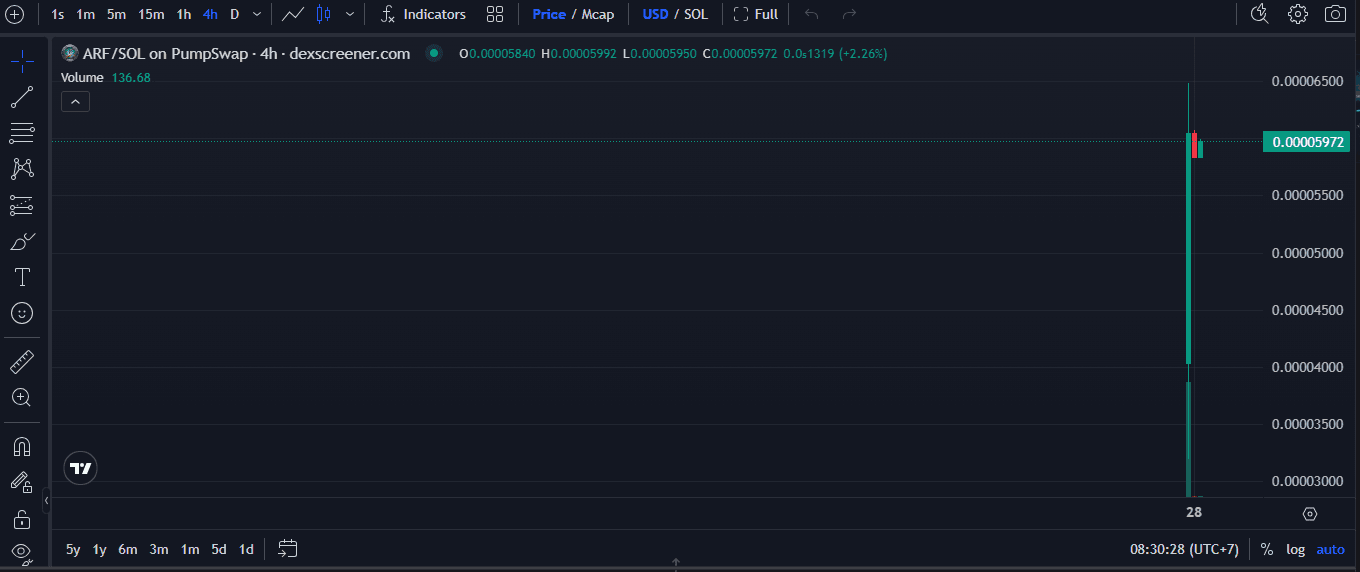Set range to 1y

click(x=99, y=549)
